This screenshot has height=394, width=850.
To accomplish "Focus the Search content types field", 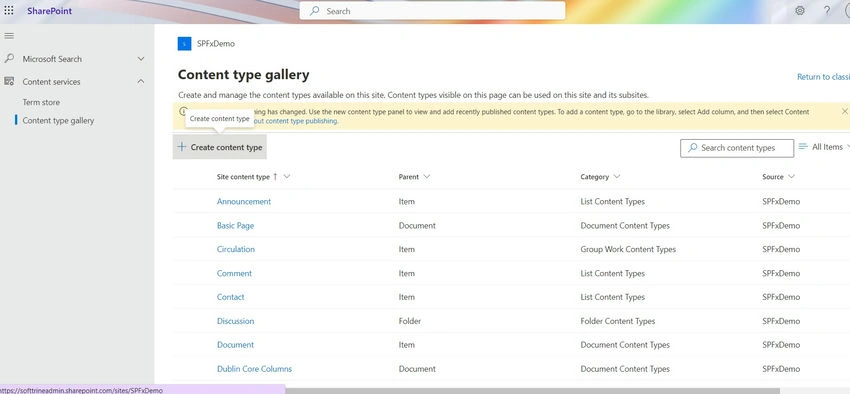I will click(737, 147).
